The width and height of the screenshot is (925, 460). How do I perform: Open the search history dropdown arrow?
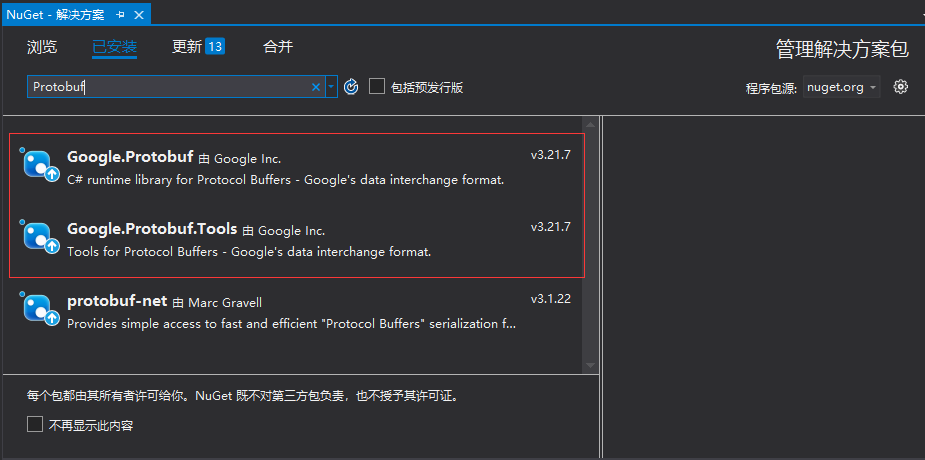click(x=332, y=87)
